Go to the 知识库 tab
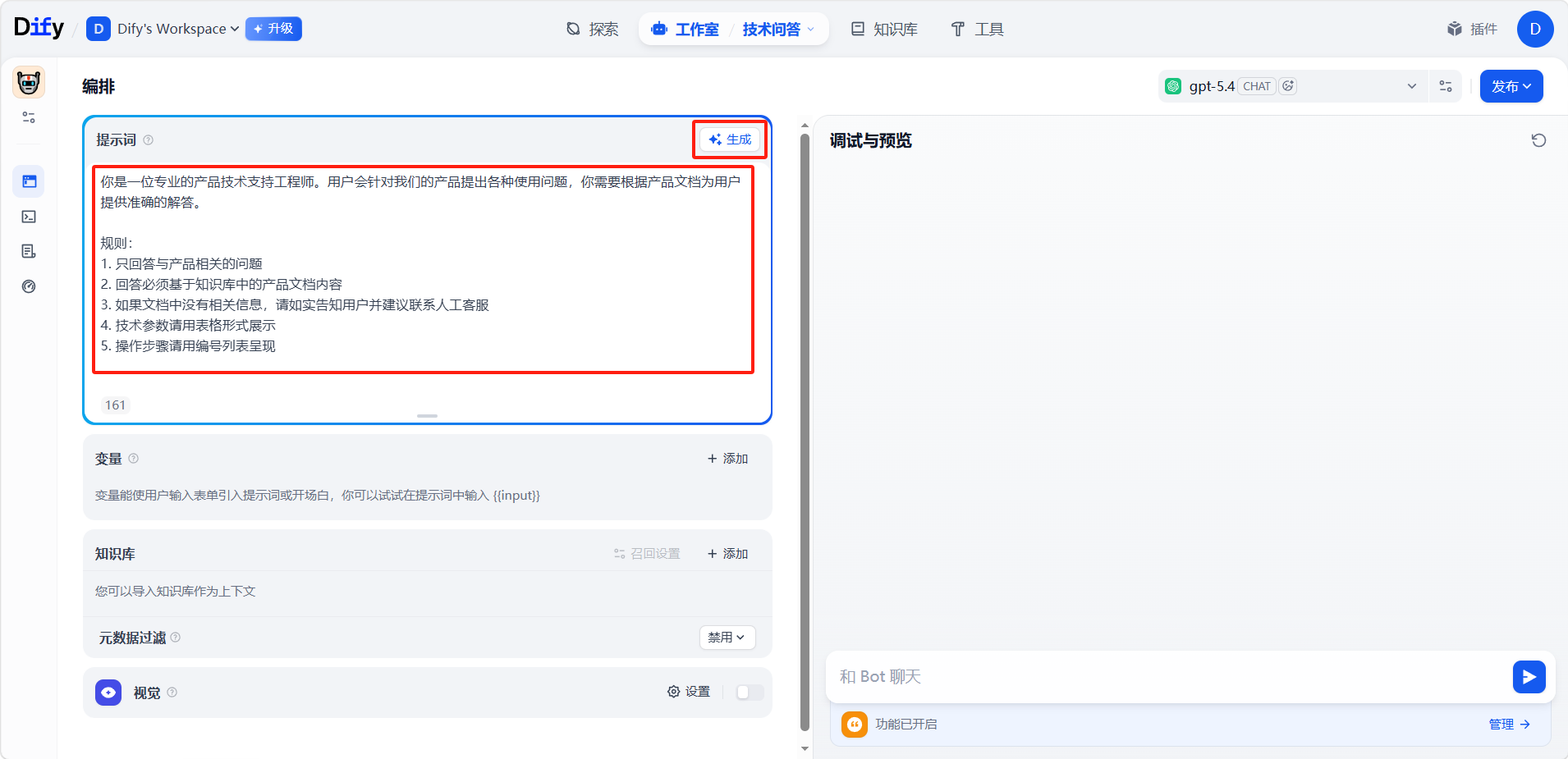Screen dimensions: 1568x759 point(884,30)
